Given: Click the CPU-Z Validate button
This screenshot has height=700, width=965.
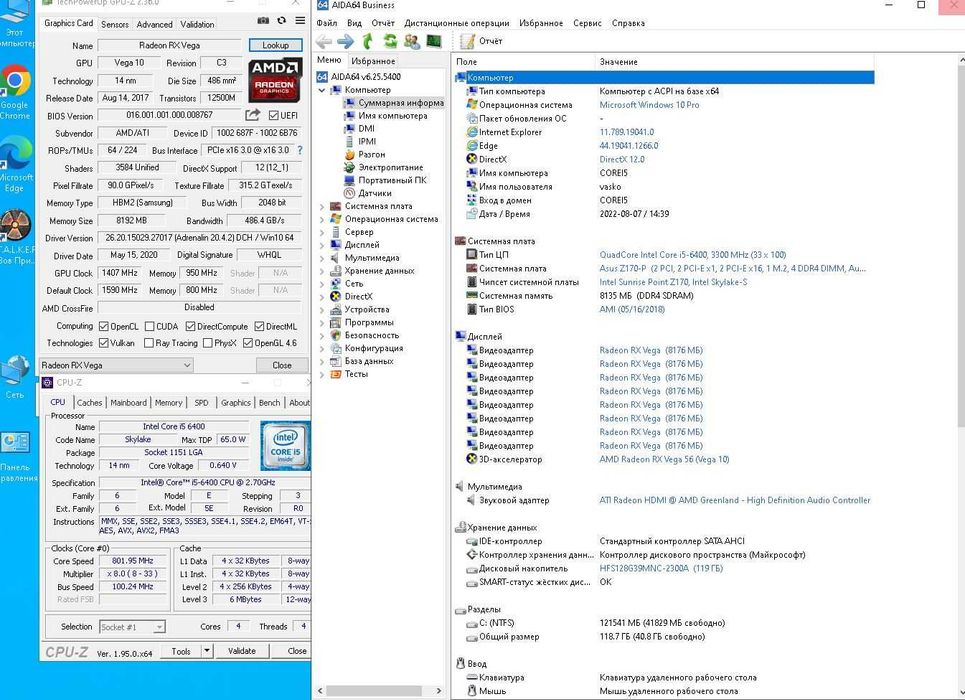Looking at the screenshot, I should click(241, 651).
